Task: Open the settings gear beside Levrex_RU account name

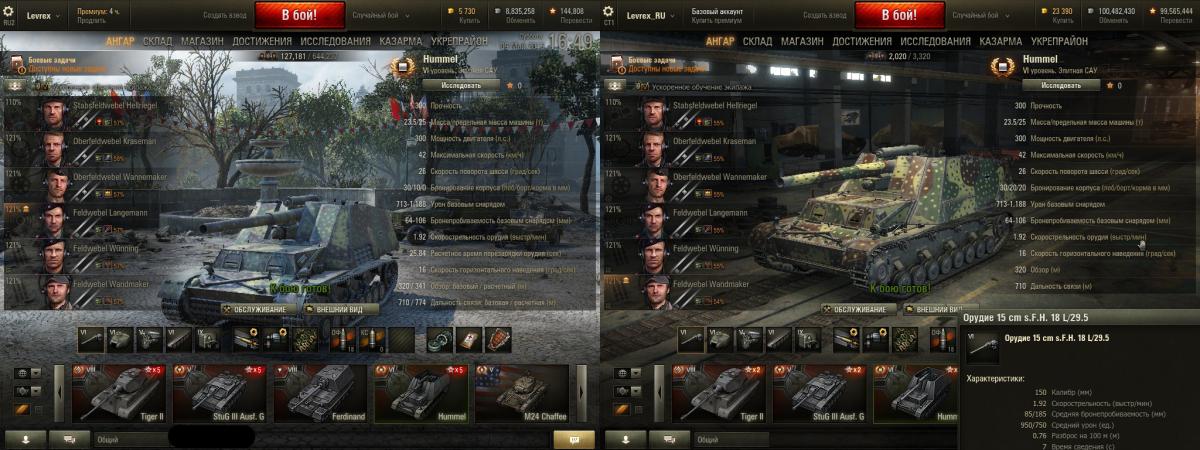Action: coord(609,11)
